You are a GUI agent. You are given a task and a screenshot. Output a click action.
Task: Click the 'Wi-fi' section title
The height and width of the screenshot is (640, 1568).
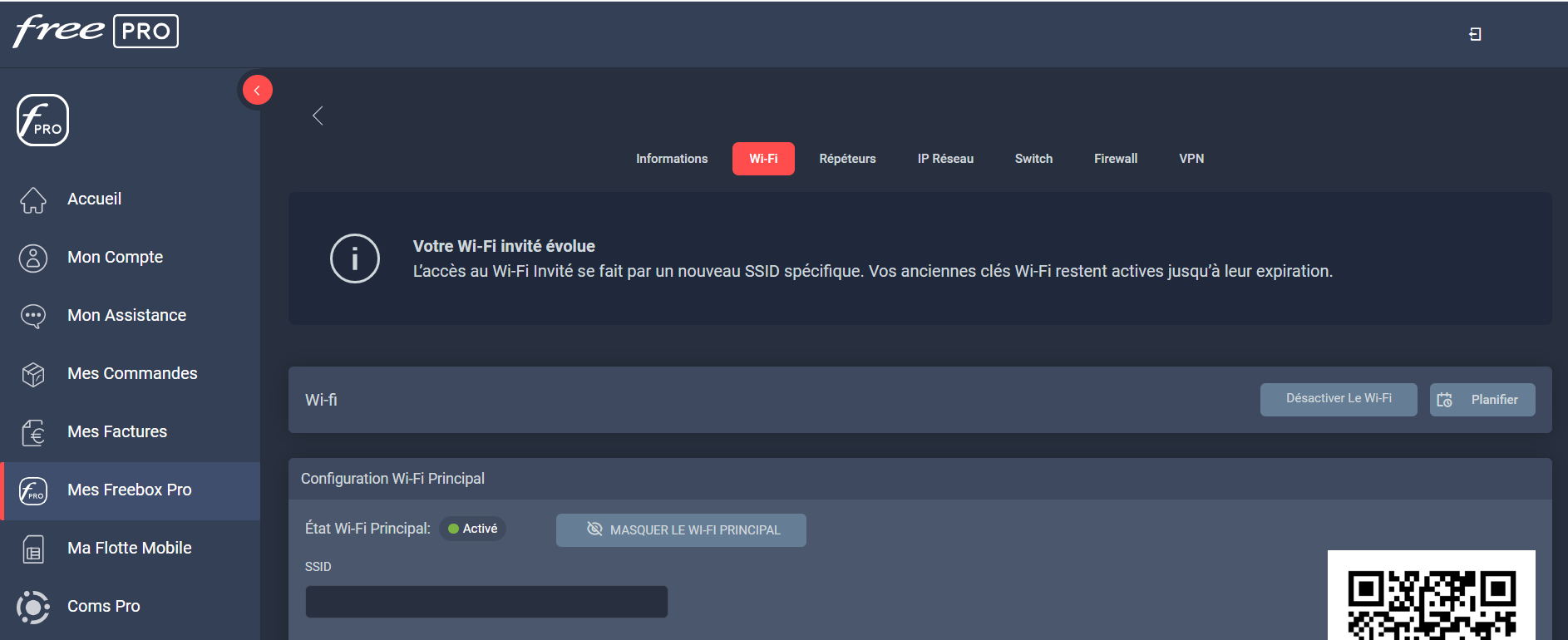point(321,400)
